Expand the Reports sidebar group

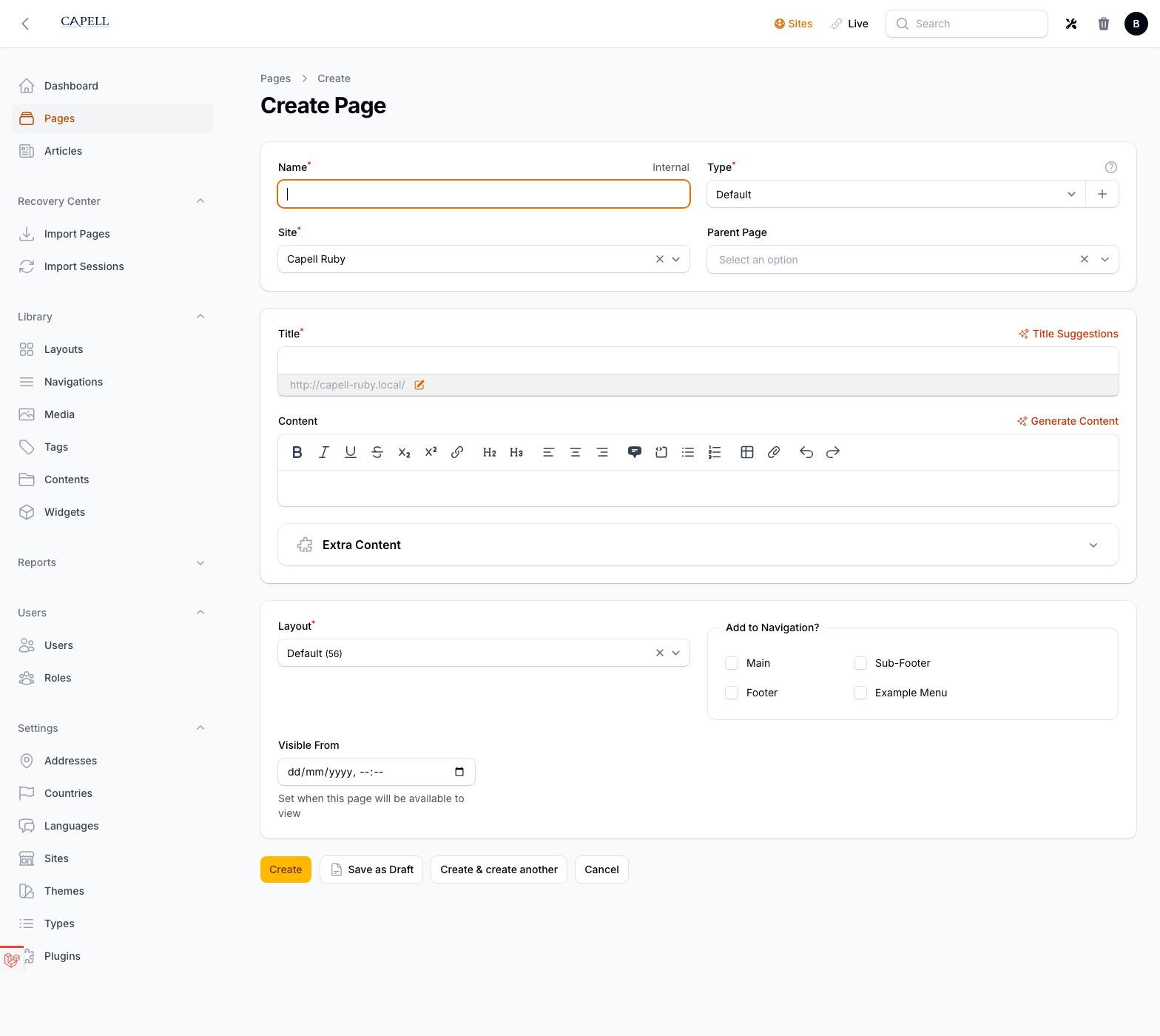pos(200,562)
